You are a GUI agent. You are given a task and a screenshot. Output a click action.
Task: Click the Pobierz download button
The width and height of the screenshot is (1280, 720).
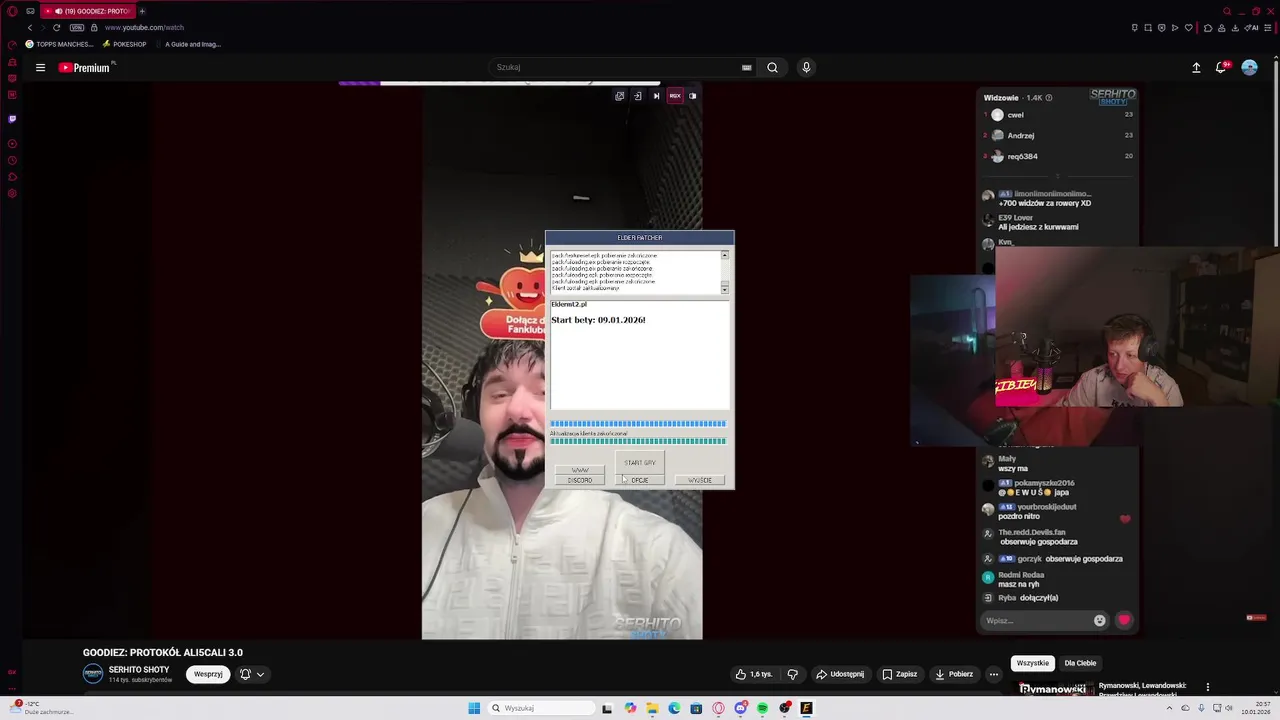[x=954, y=674]
